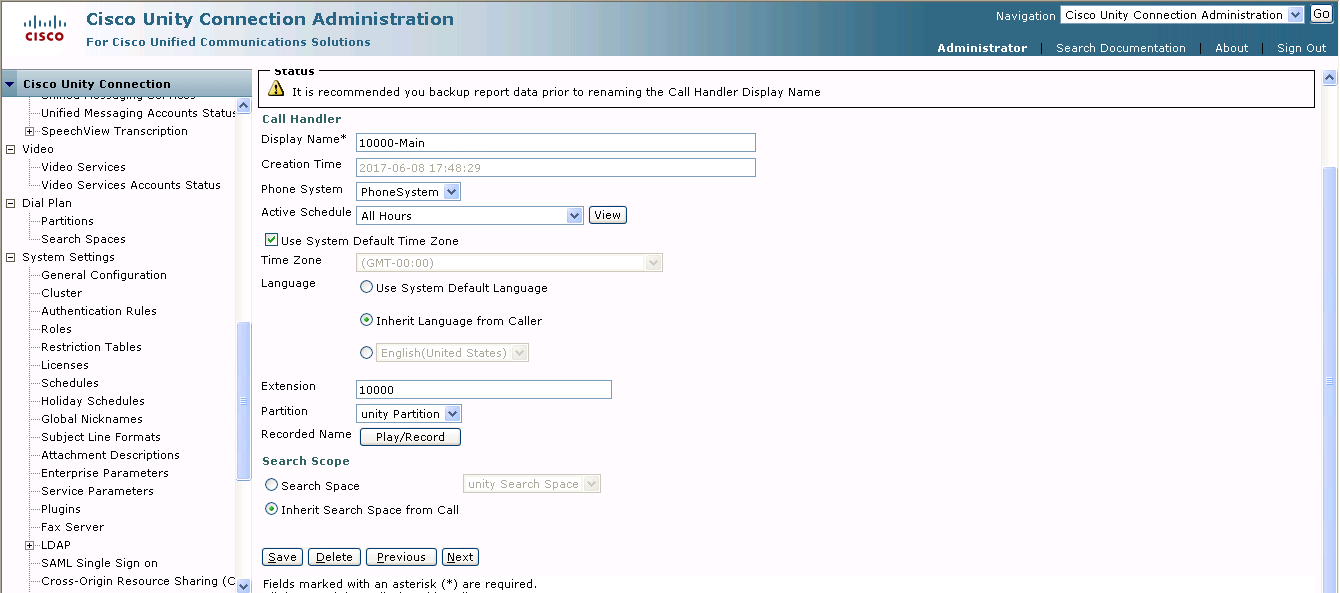Image resolution: width=1340 pixels, height=593 pixels.
Task: Expand the SpeechView Transcription node
Action: (x=30, y=131)
